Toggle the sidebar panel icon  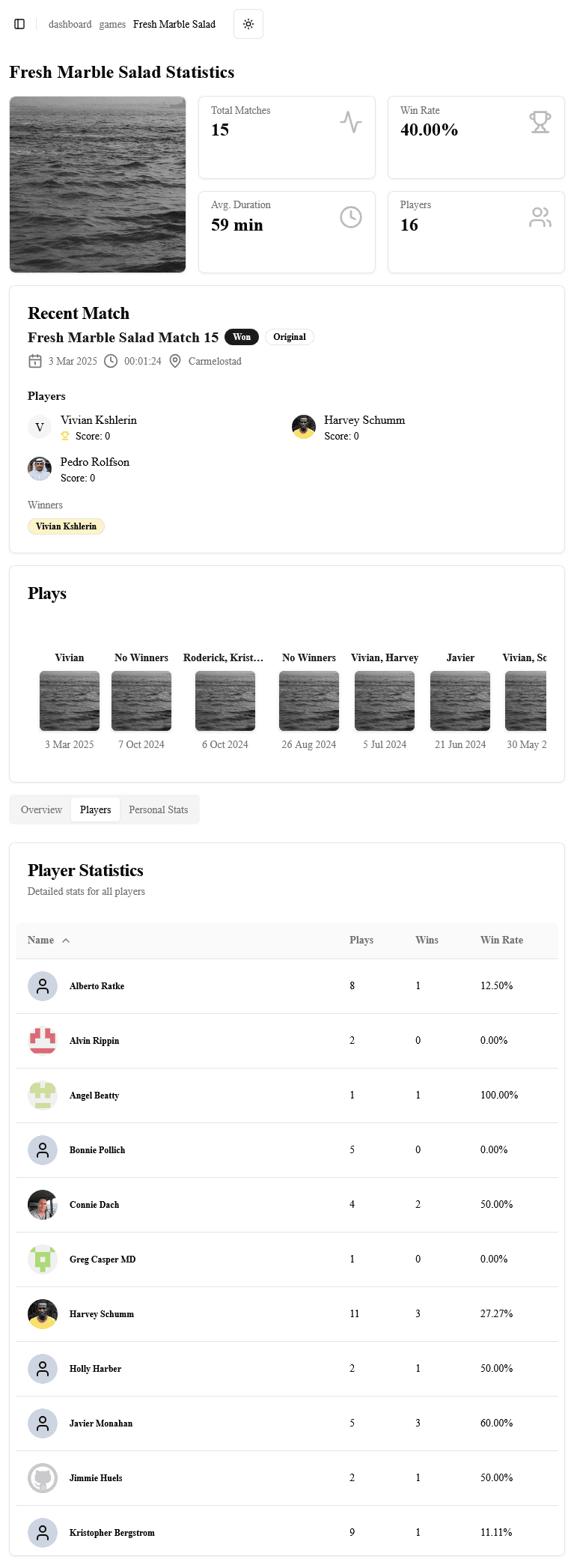[19, 24]
